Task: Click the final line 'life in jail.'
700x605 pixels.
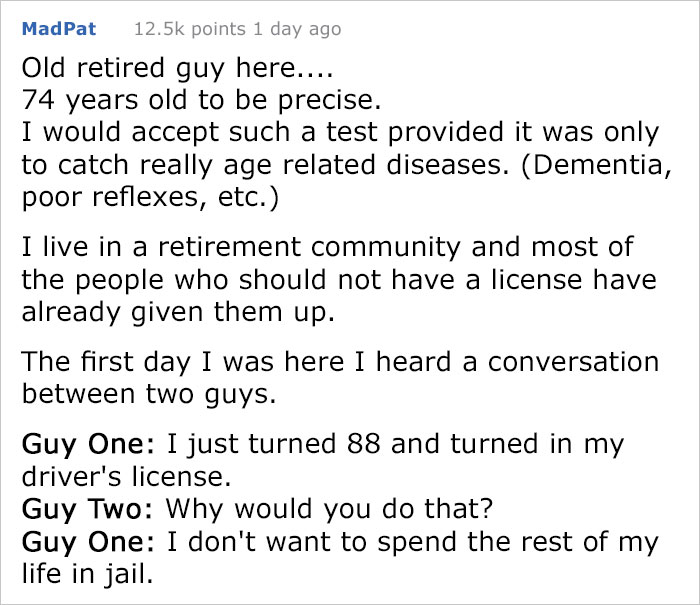Action: pos(88,574)
